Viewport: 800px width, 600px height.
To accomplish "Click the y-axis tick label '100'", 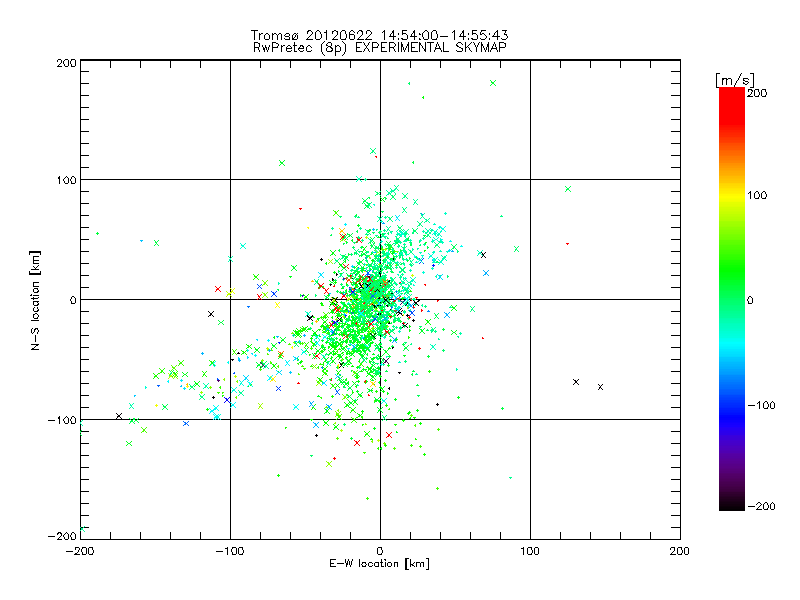I will 66,180.
